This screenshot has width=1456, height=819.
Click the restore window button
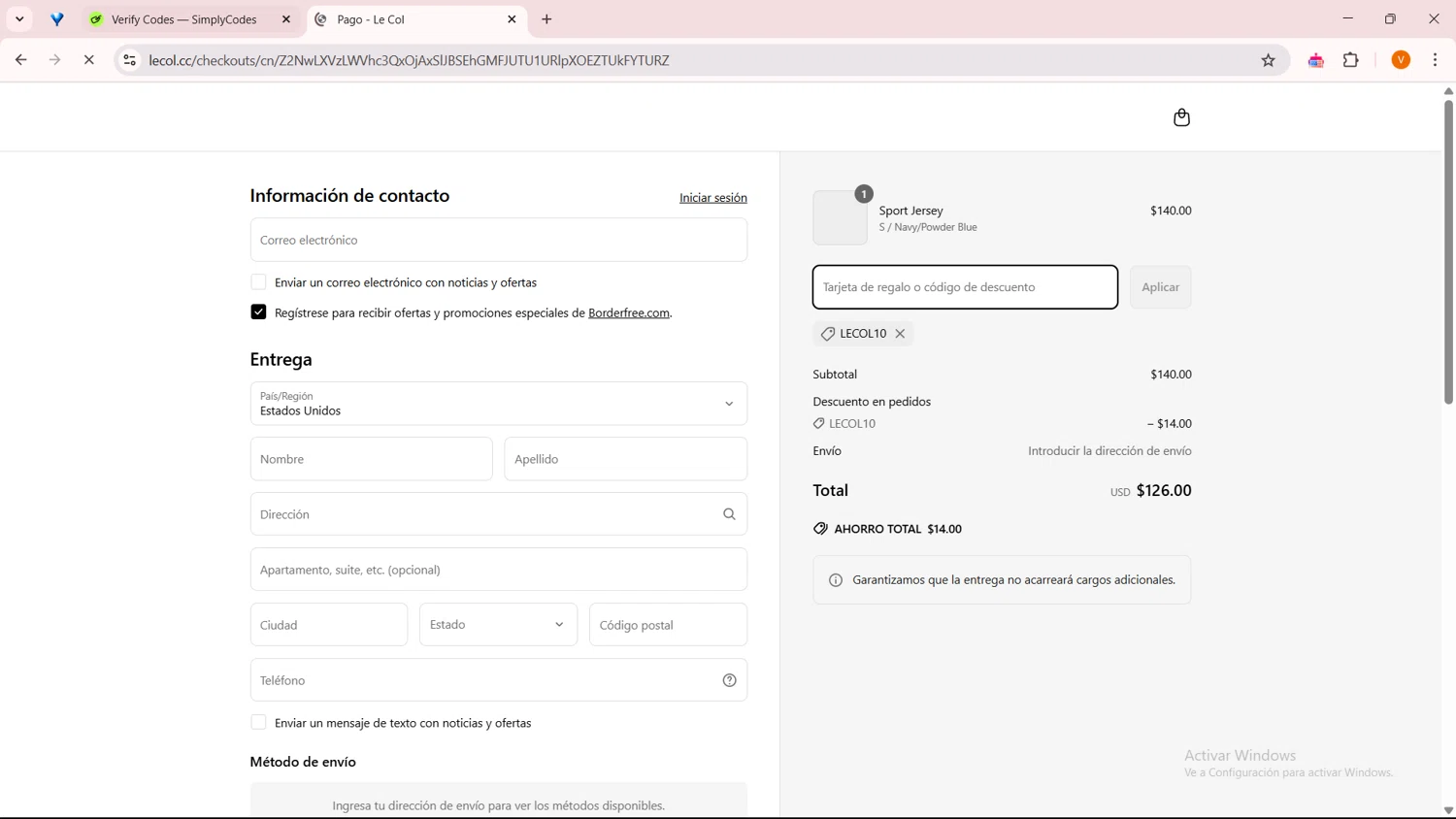[1390, 19]
